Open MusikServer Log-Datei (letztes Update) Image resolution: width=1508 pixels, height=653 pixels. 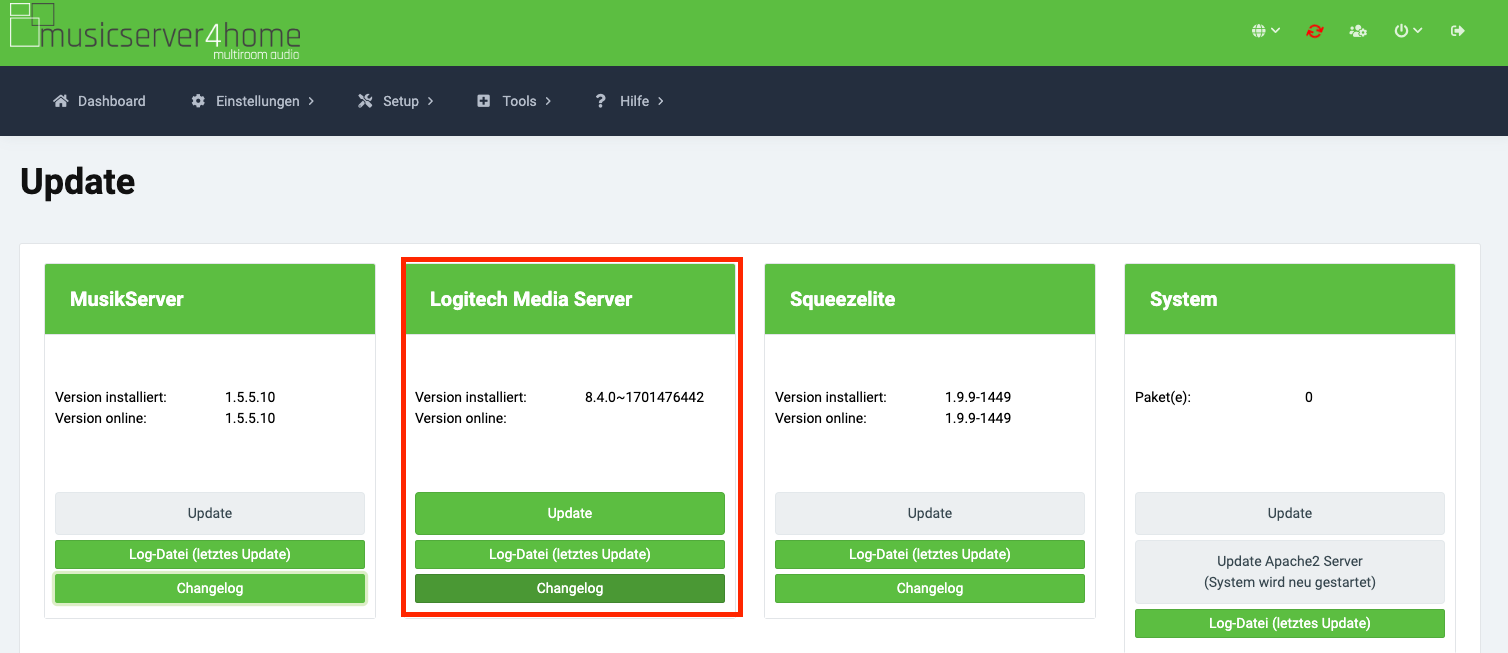coord(210,554)
